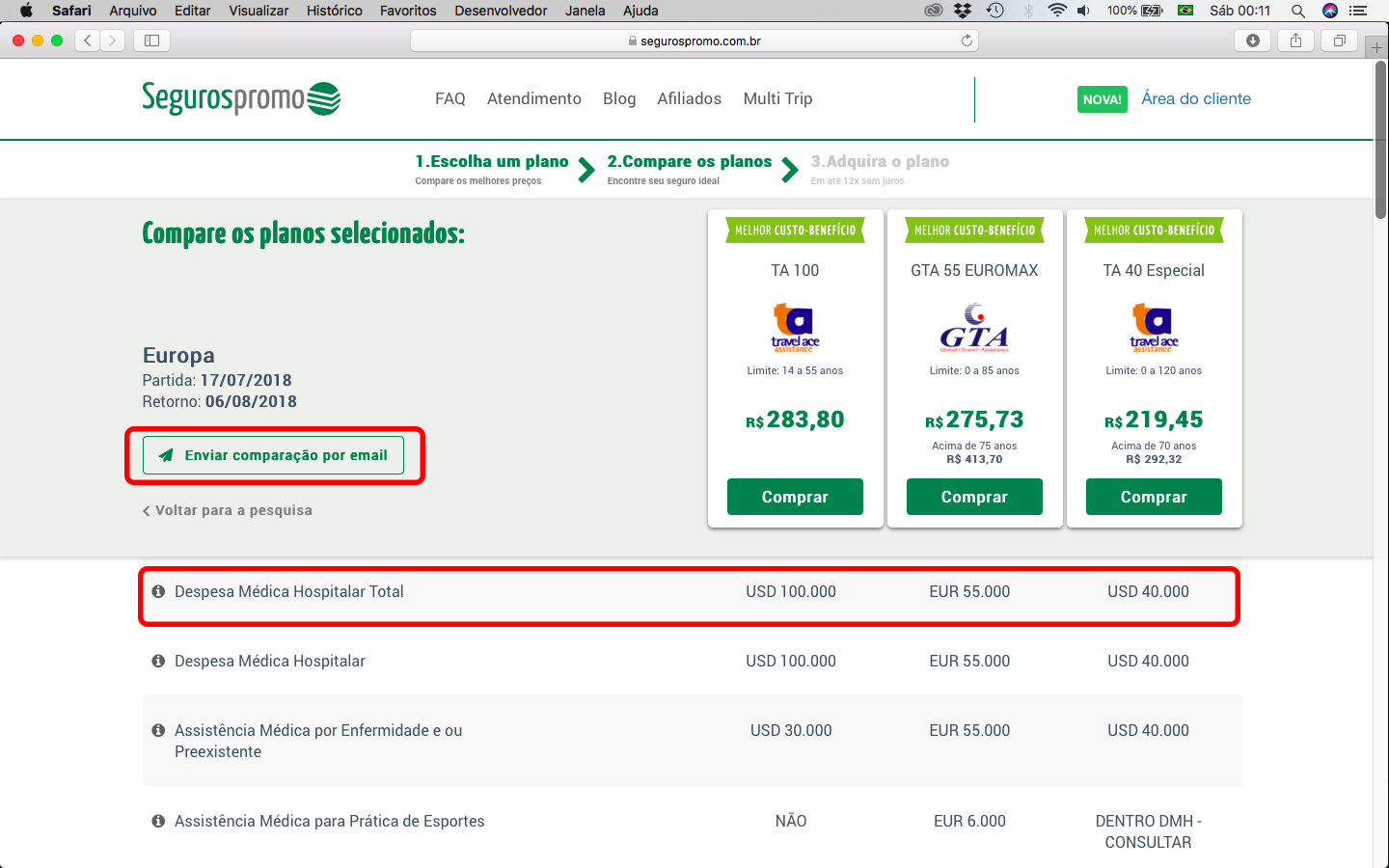1389x868 pixels.
Task: Click the TA 100 plan title
Action: [795, 270]
